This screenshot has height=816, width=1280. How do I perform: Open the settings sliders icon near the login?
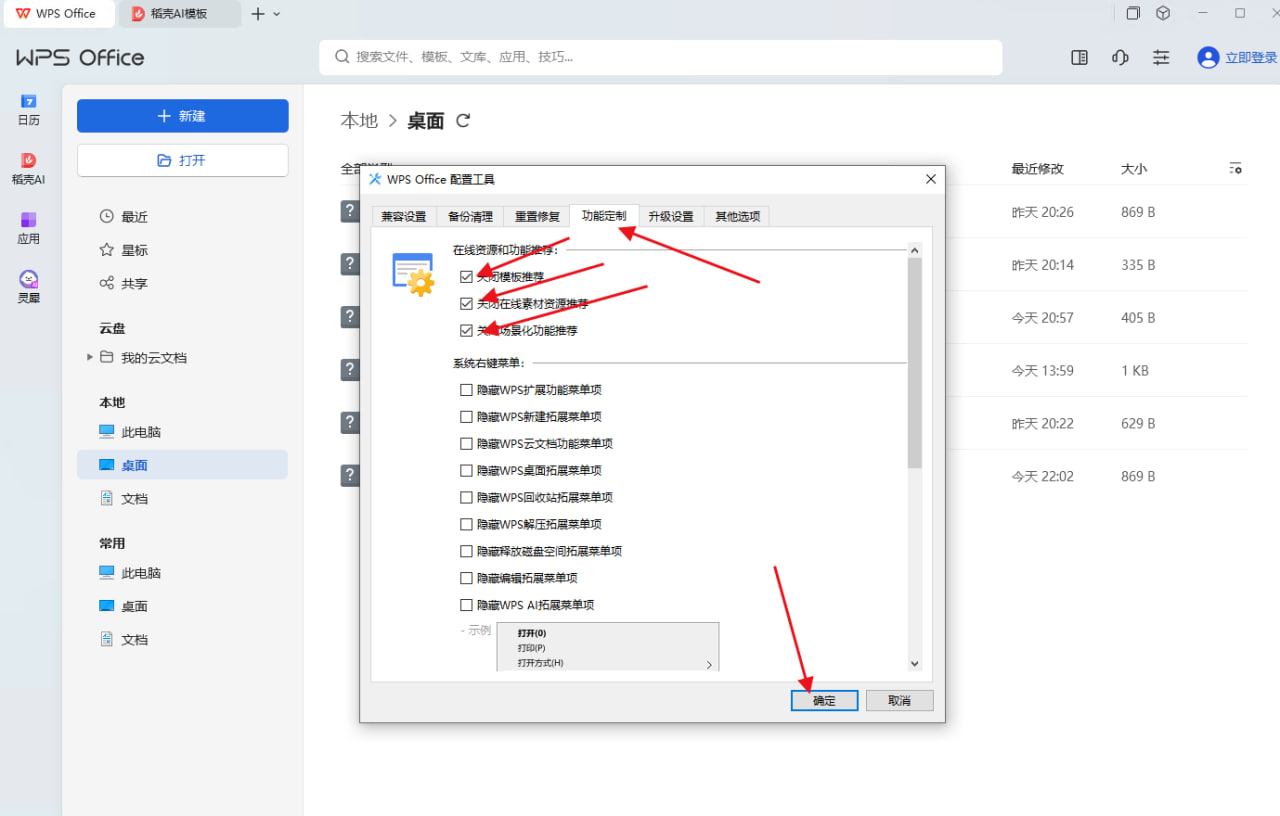coord(1161,58)
